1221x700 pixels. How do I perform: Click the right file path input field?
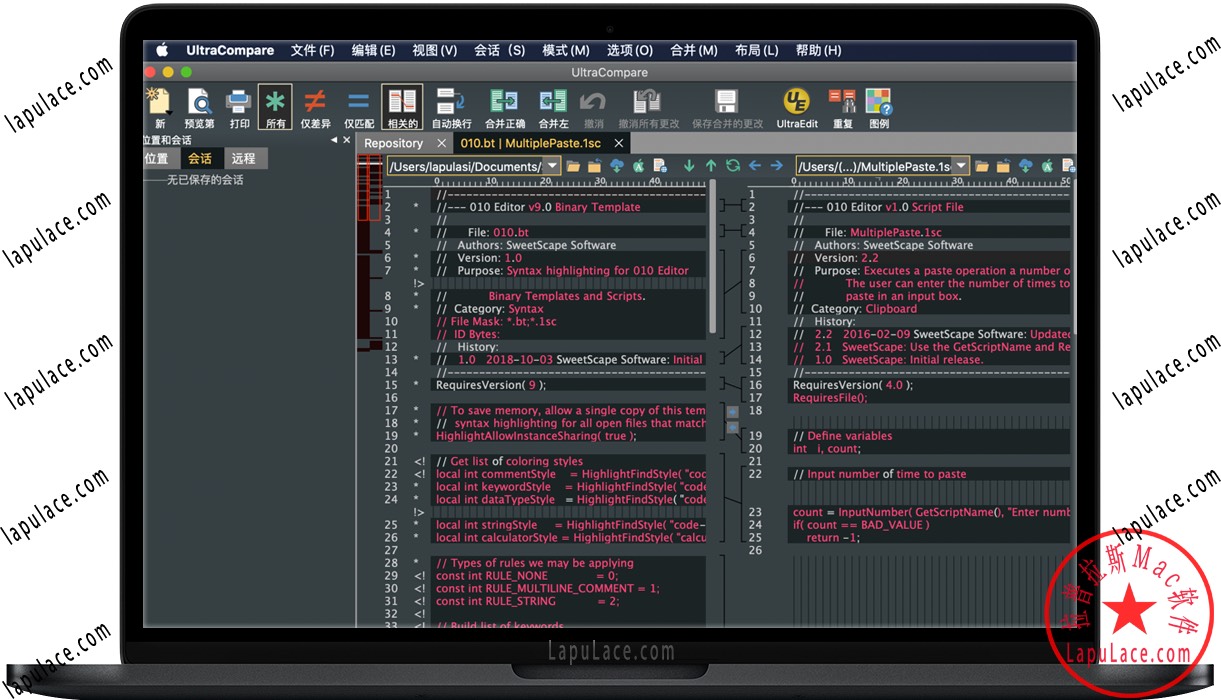[x=874, y=166]
